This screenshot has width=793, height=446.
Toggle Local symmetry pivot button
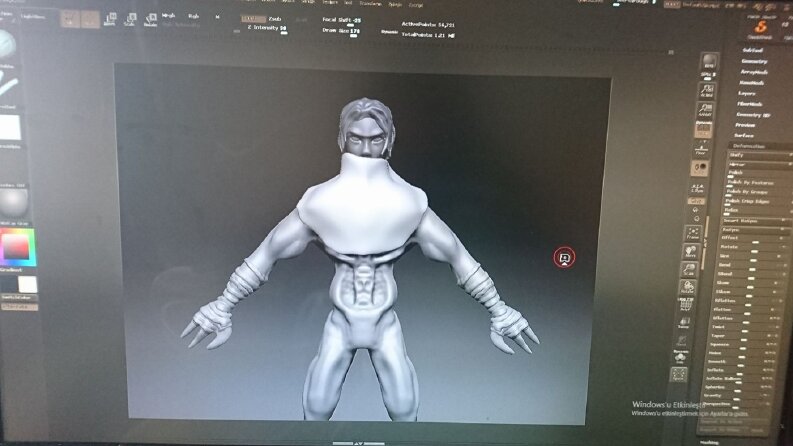(700, 168)
